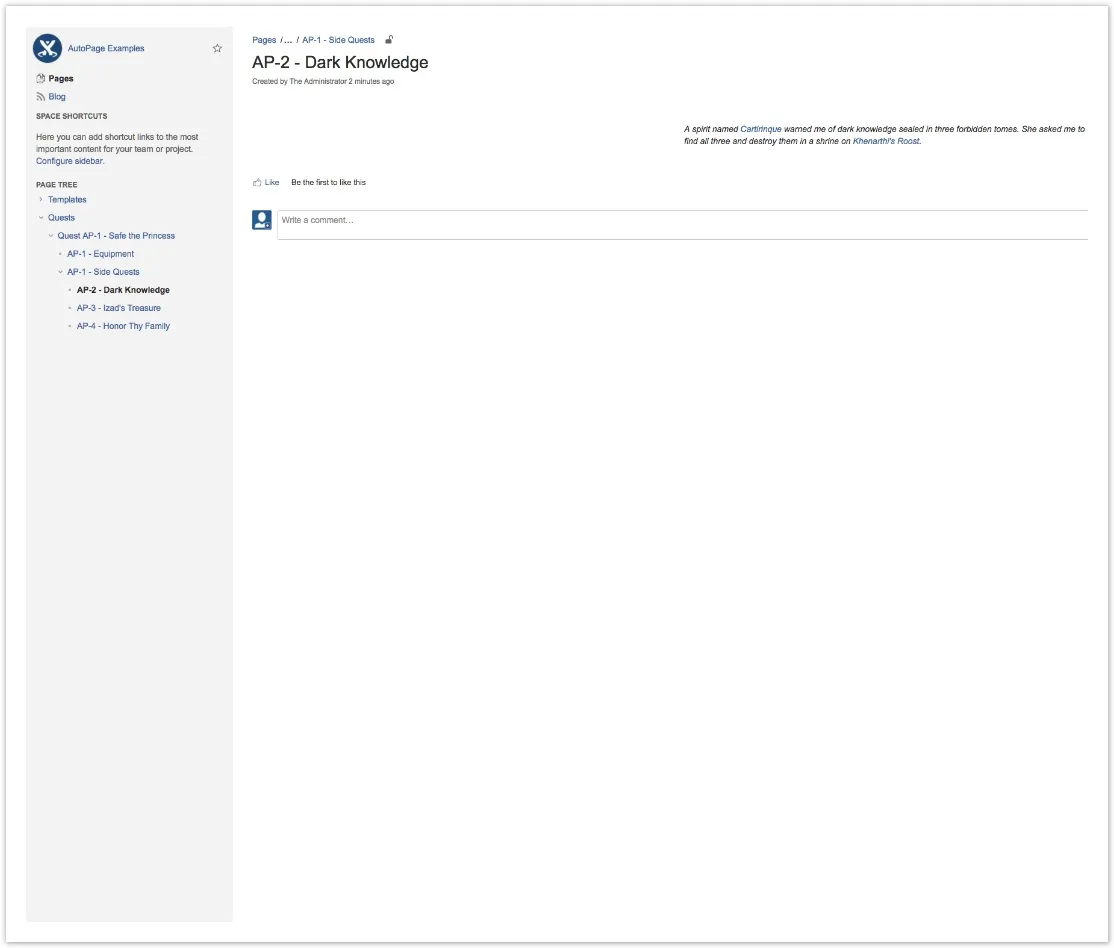This screenshot has width=1114, height=948.
Task: Open AP-4 - Honor Thy Family page
Action: [x=123, y=326]
